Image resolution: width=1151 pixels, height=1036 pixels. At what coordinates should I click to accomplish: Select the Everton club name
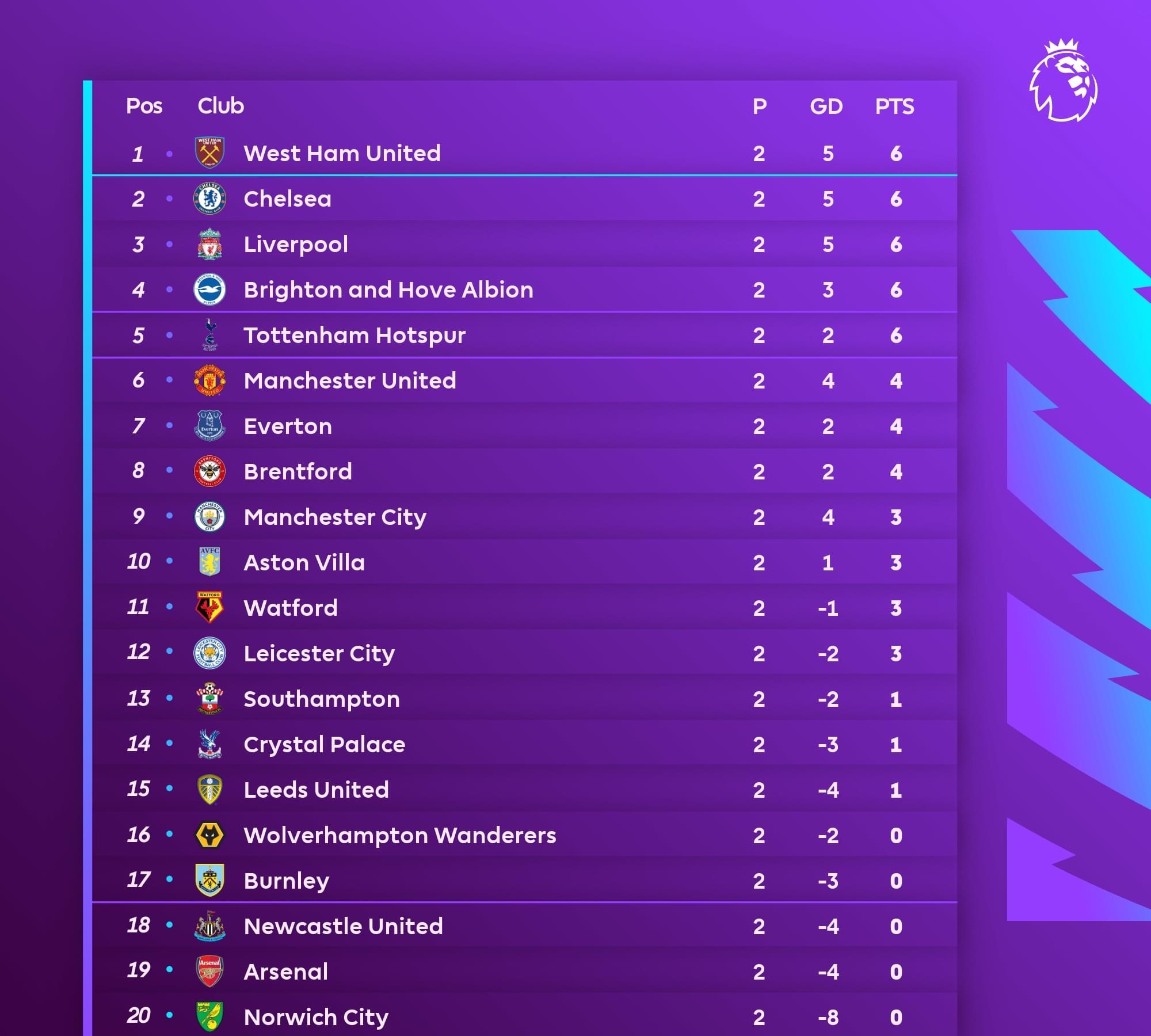[x=288, y=426]
